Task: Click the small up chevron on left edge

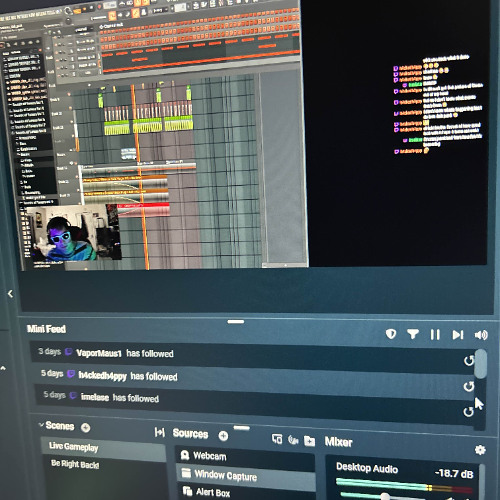Action: [3, 368]
